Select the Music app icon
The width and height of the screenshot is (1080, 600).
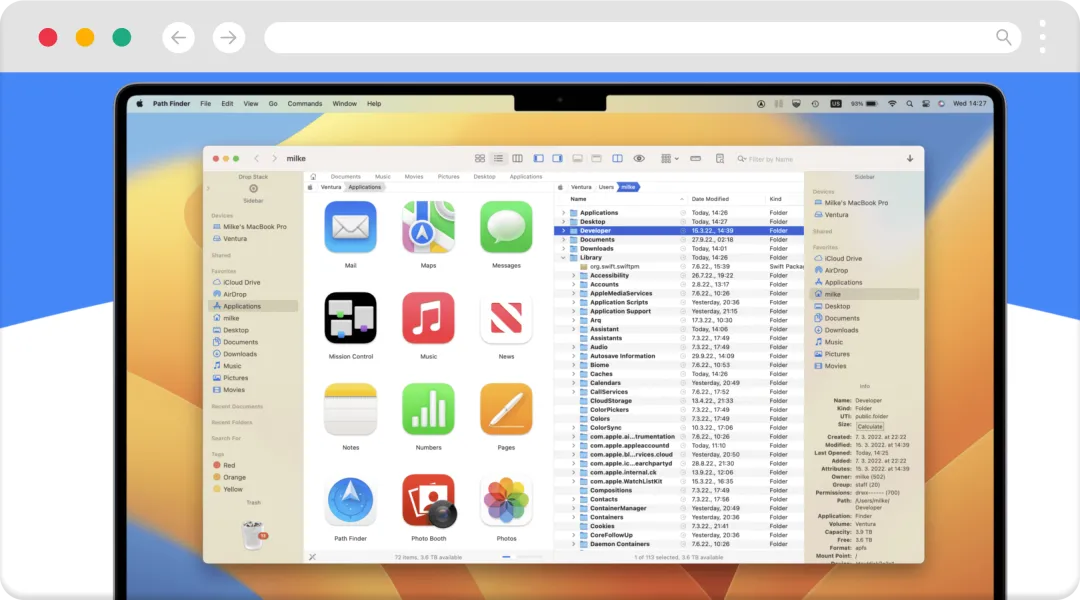(x=428, y=318)
